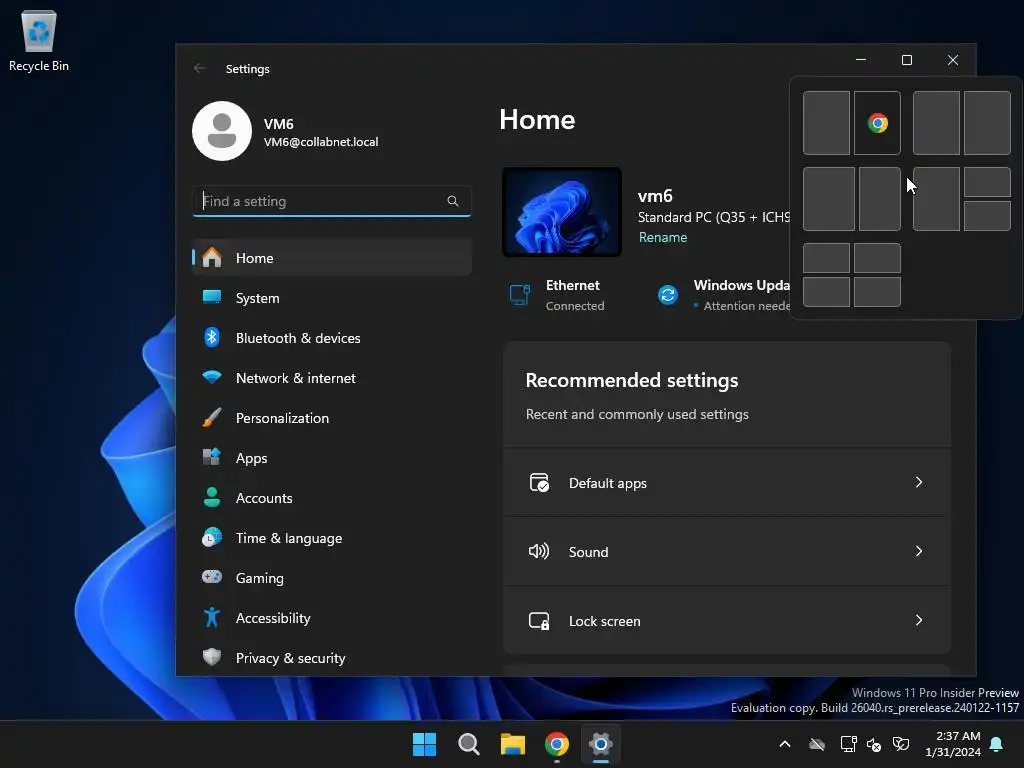Screen dimensions: 1024x768
Task: Click the Home house icon
Action: [212, 257]
